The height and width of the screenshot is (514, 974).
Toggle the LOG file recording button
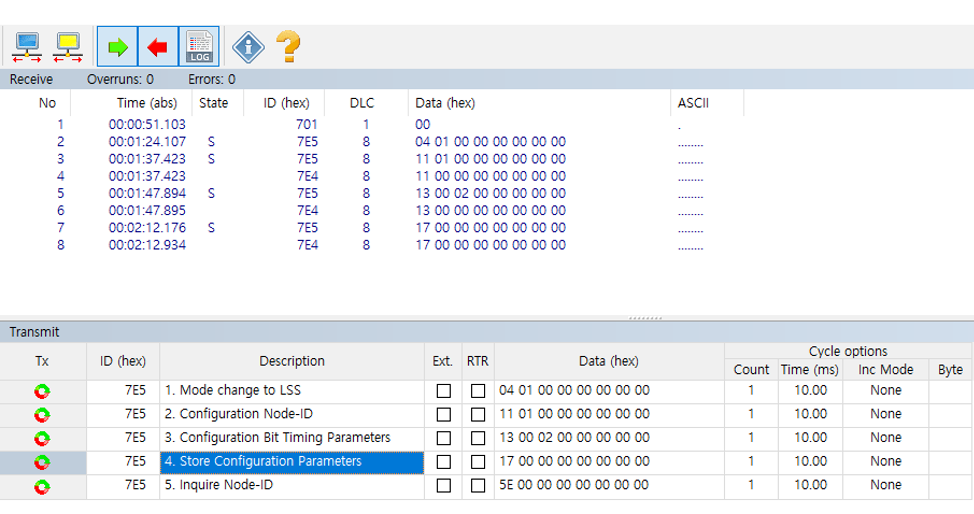point(199,47)
